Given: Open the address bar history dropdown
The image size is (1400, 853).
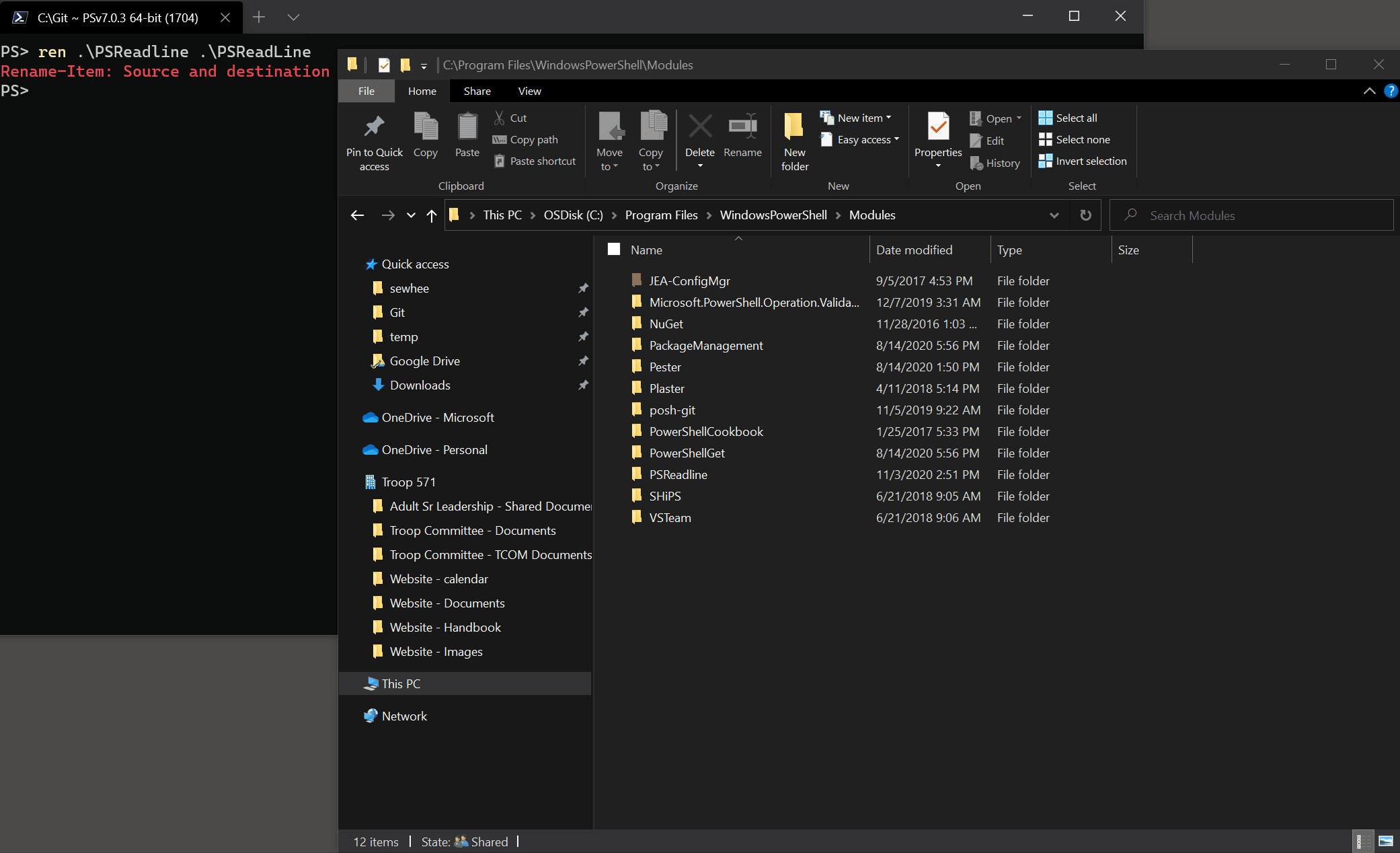Looking at the screenshot, I should [1054, 215].
